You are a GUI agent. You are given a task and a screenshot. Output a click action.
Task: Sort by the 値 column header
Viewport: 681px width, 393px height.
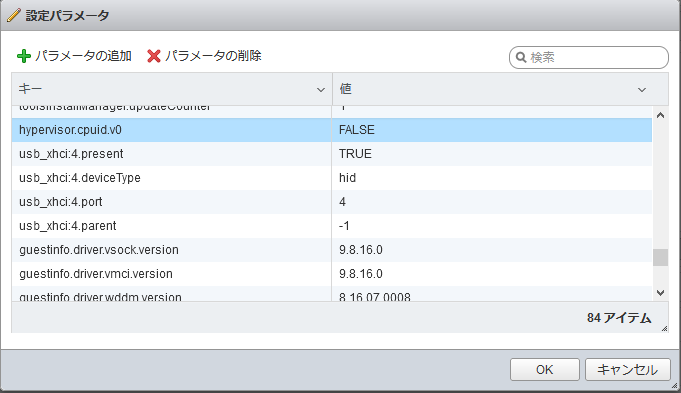pyautogui.click(x=500, y=89)
